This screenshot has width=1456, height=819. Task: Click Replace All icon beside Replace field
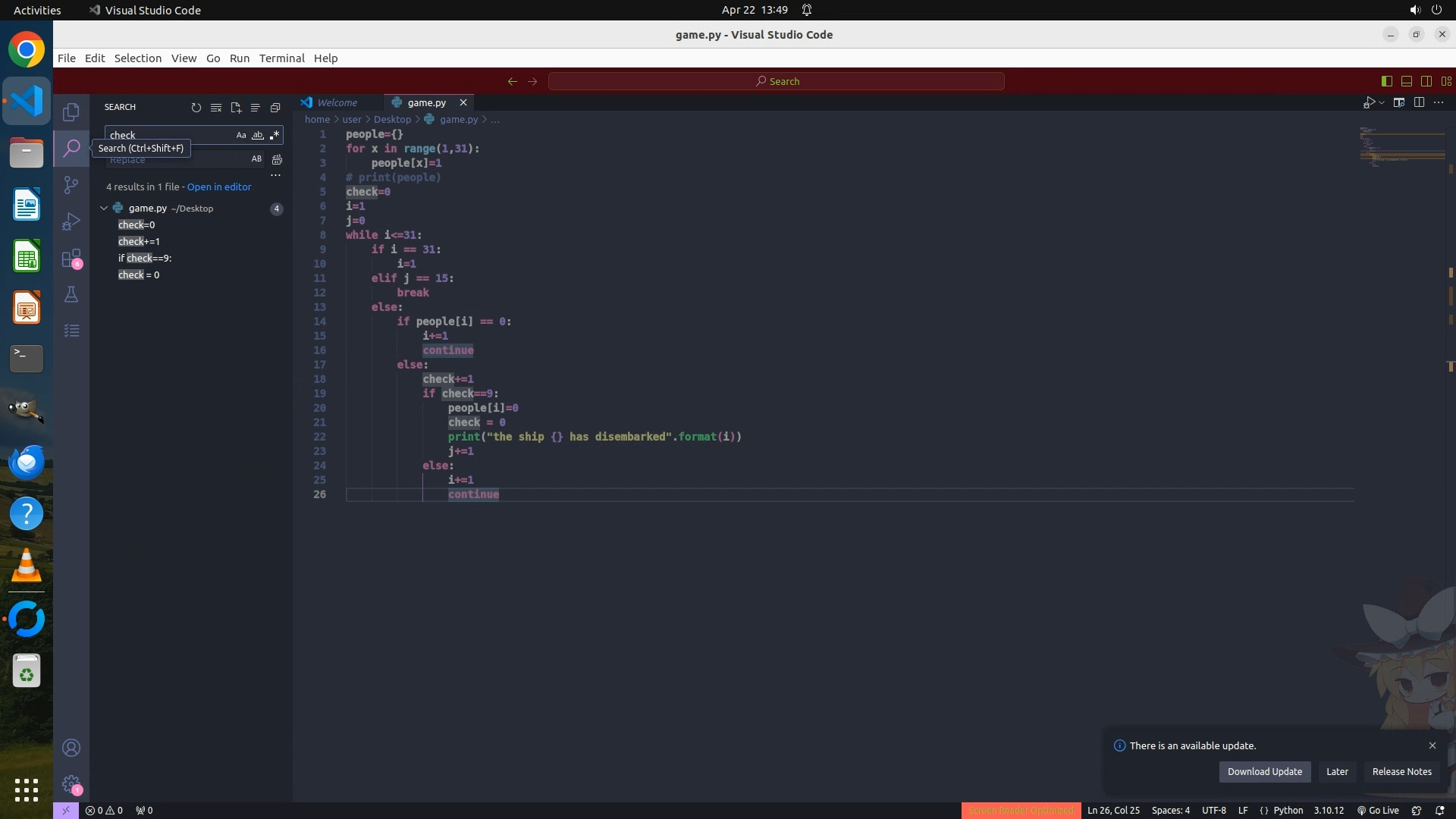coord(277,159)
